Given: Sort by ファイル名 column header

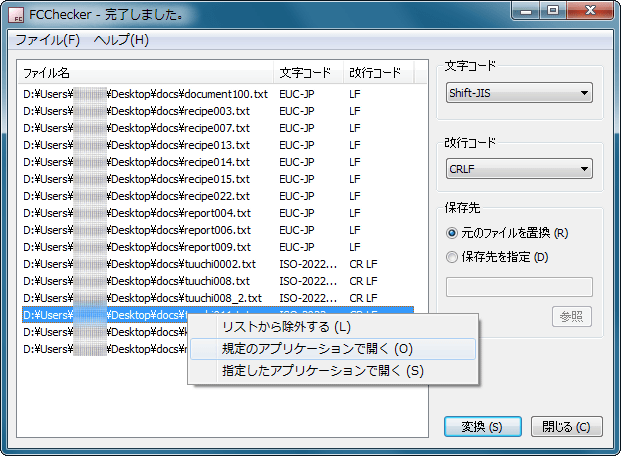Looking at the screenshot, I should (x=146, y=73).
